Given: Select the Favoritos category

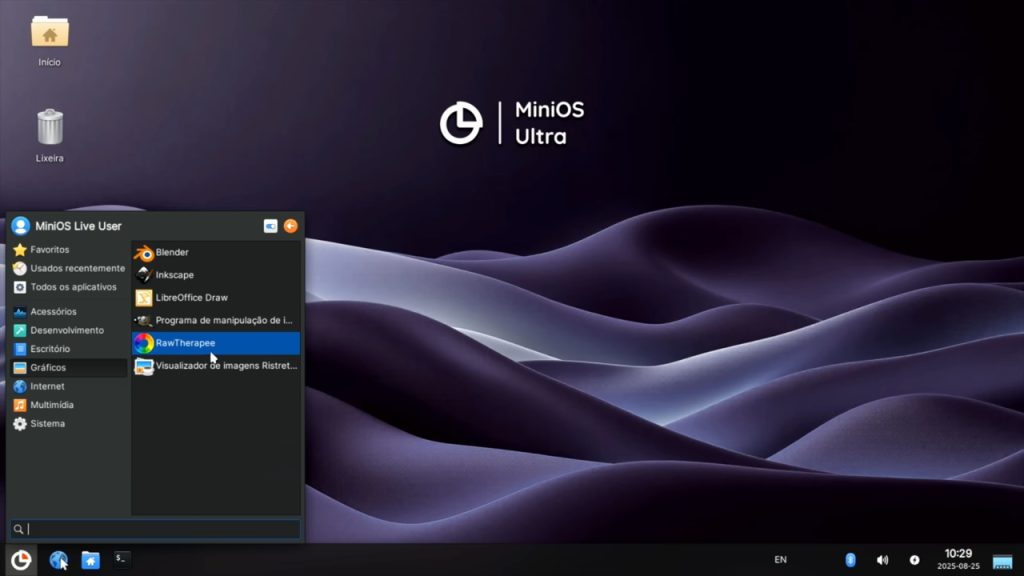Looking at the screenshot, I should [x=50, y=250].
